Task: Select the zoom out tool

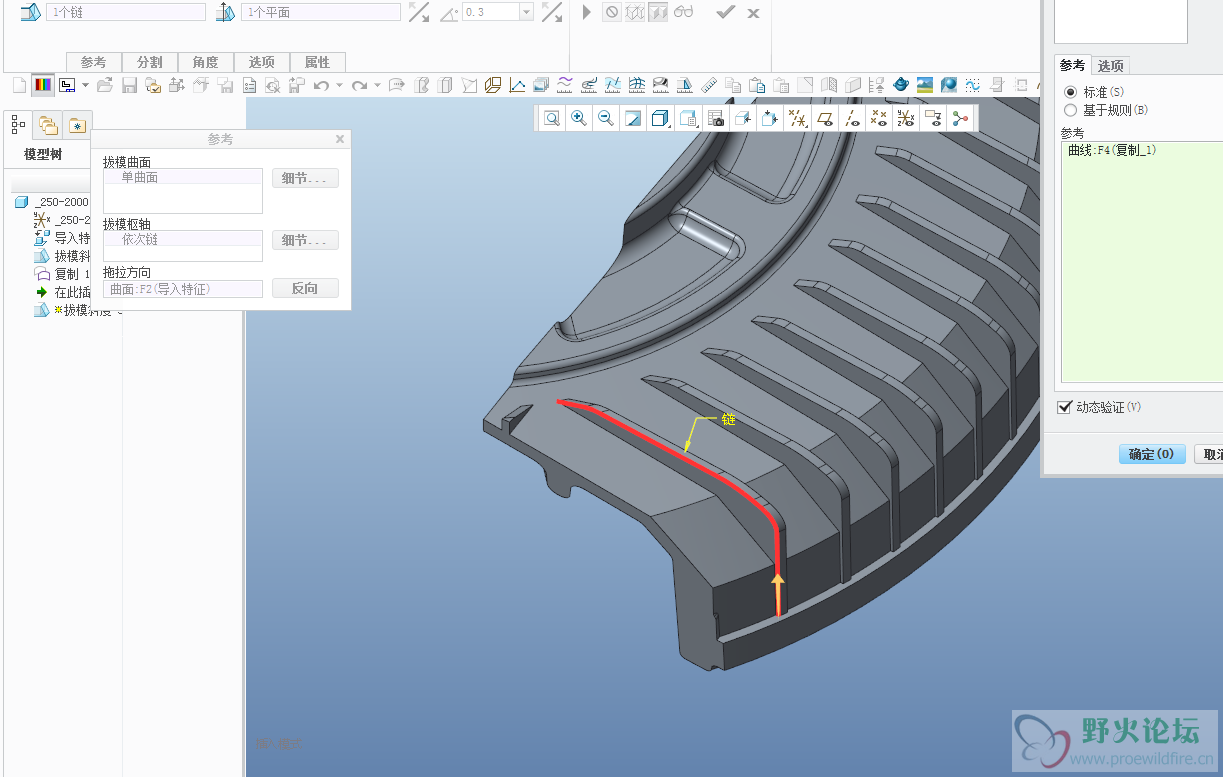Action: tap(605, 119)
